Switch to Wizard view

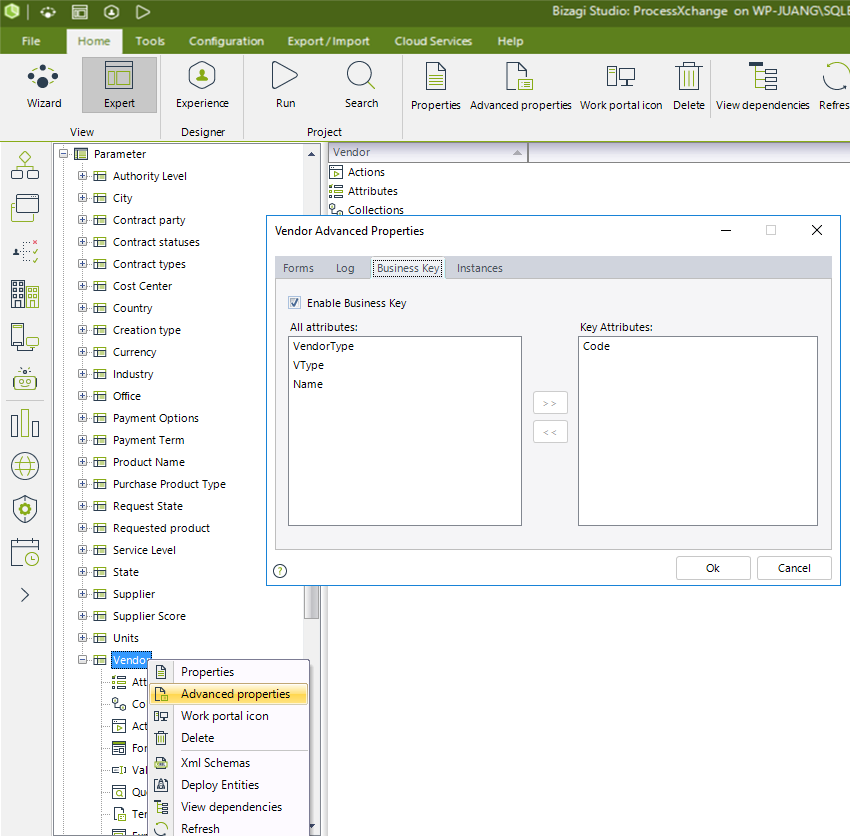coord(43,86)
